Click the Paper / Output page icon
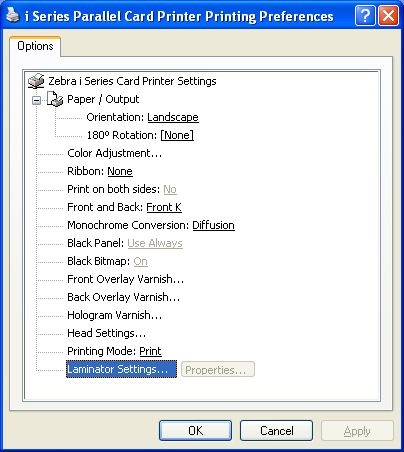The height and width of the screenshot is (452, 404). (x=55, y=99)
